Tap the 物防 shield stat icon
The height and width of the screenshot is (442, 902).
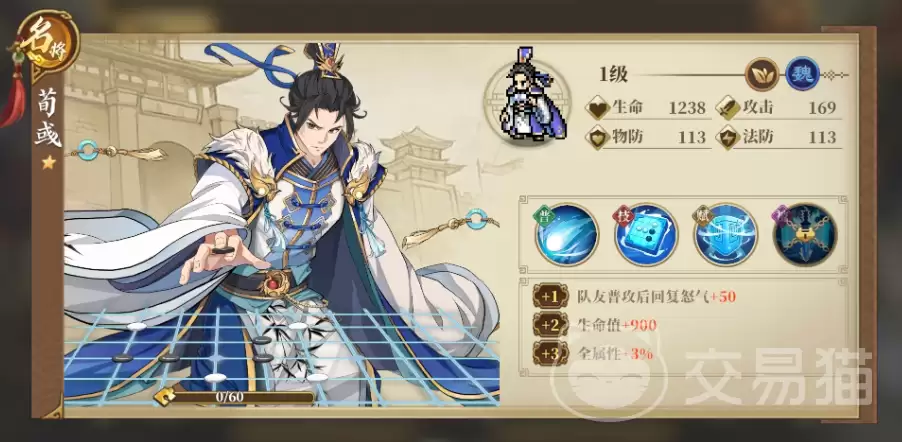pyautogui.click(x=597, y=138)
